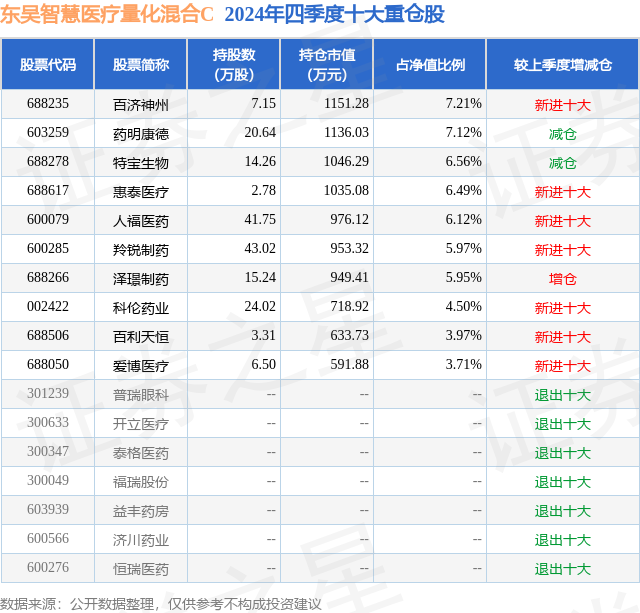Click the 羚锐制药 stock name

141,249
